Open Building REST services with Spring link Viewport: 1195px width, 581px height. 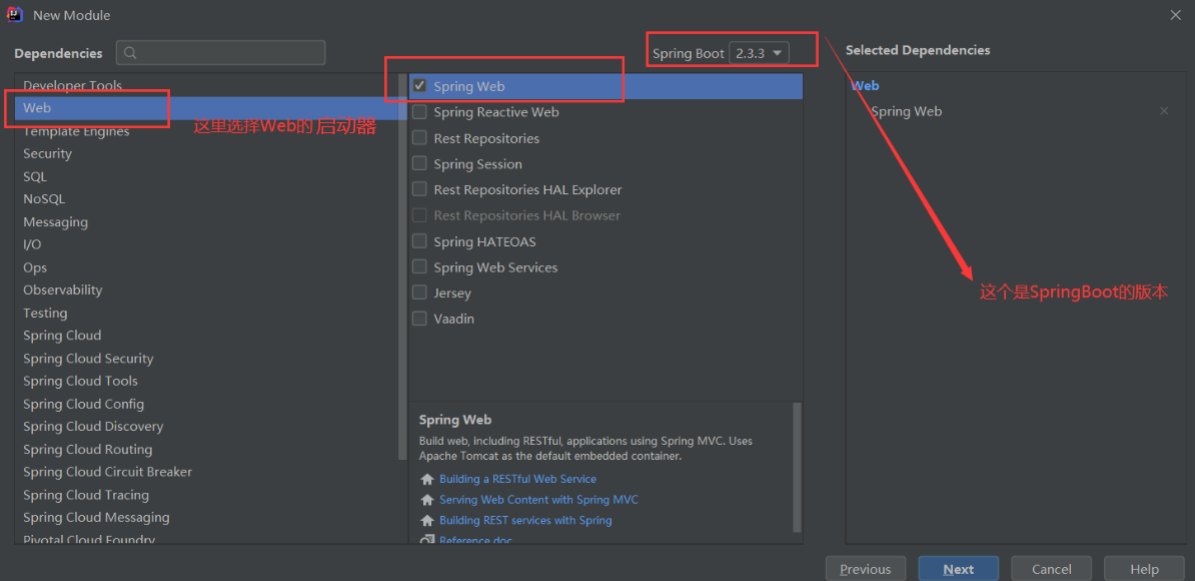[x=526, y=520]
